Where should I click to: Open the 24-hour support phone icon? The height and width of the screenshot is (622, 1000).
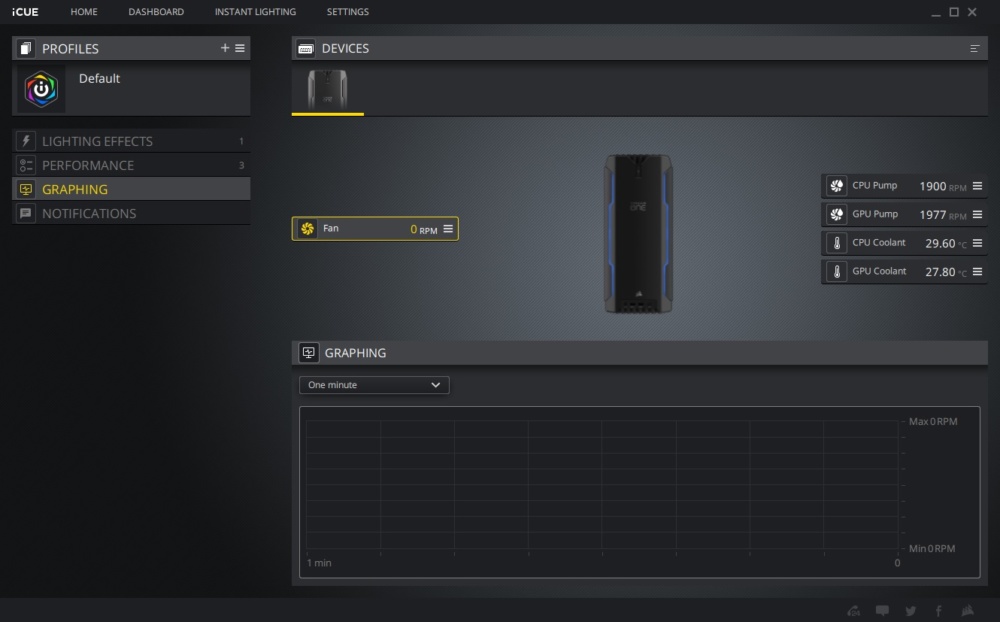(854, 611)
